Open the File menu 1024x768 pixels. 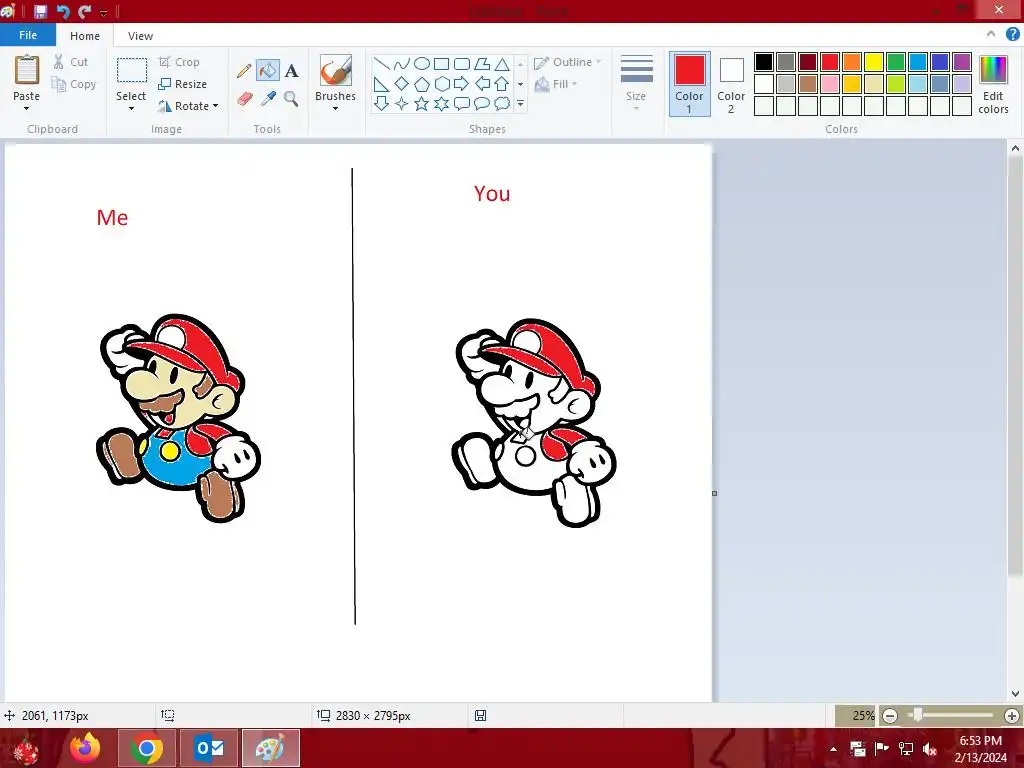pyautogui.click(x=28, y=35)
